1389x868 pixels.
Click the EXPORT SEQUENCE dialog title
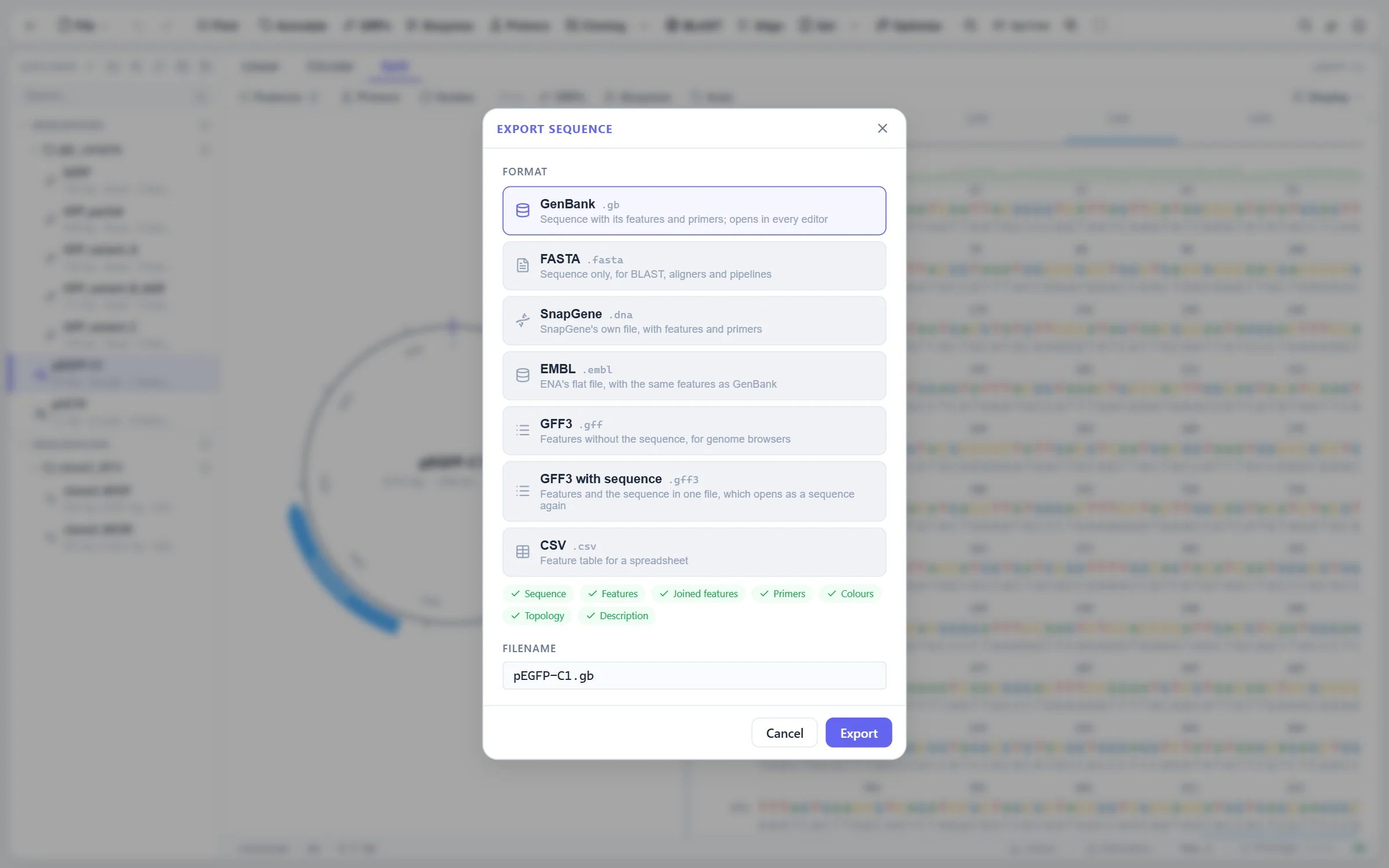(x=554, y=129)
